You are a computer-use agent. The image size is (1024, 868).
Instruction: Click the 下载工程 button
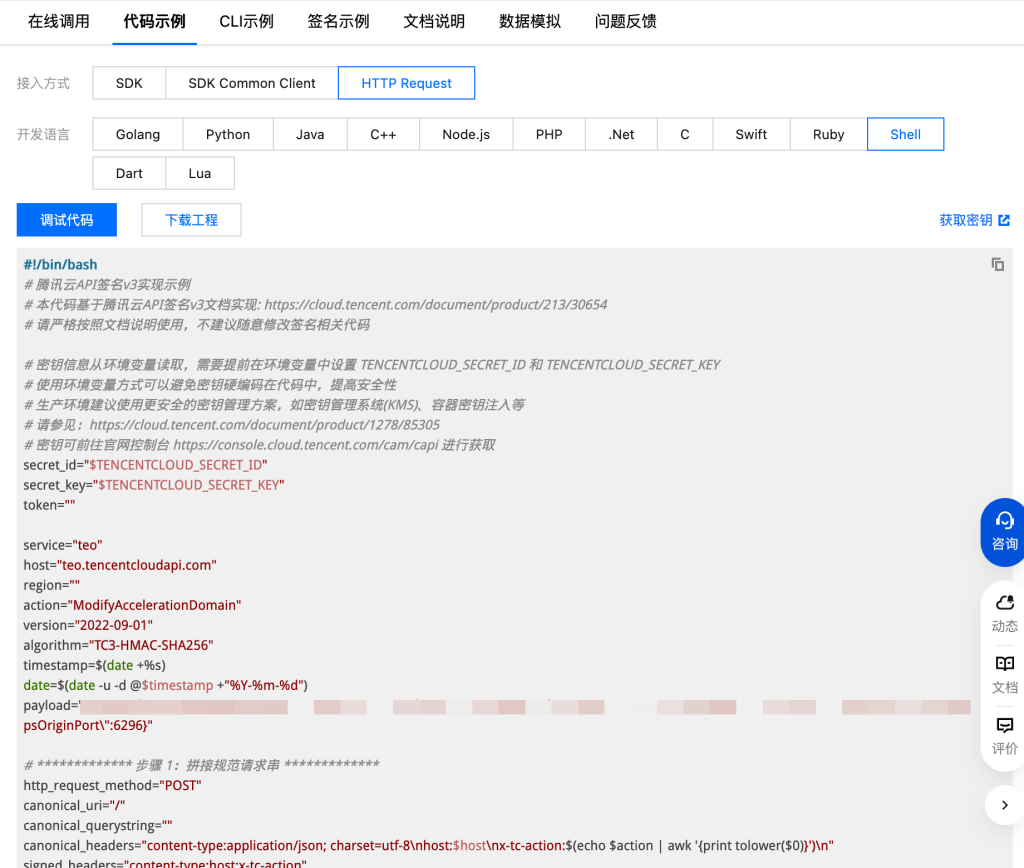(x=191, y=220)
